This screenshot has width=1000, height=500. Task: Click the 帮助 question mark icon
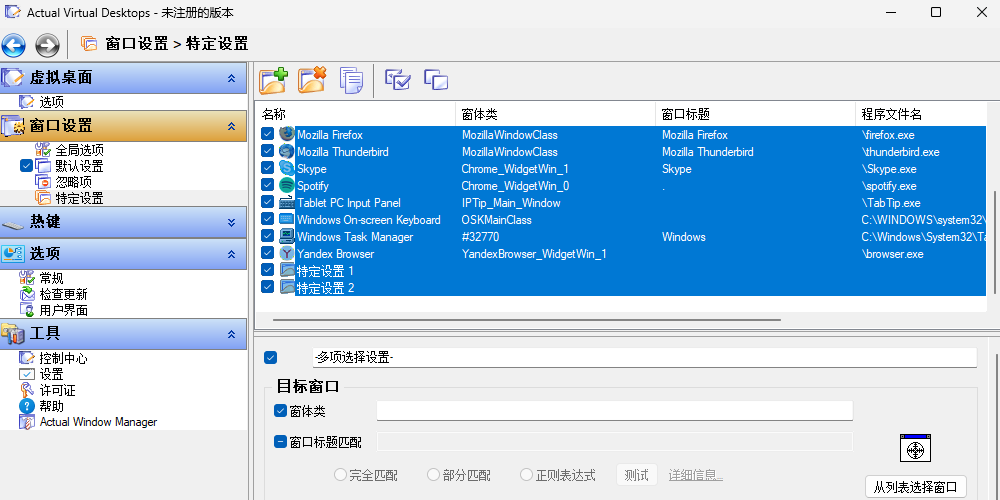click(27, 406)
